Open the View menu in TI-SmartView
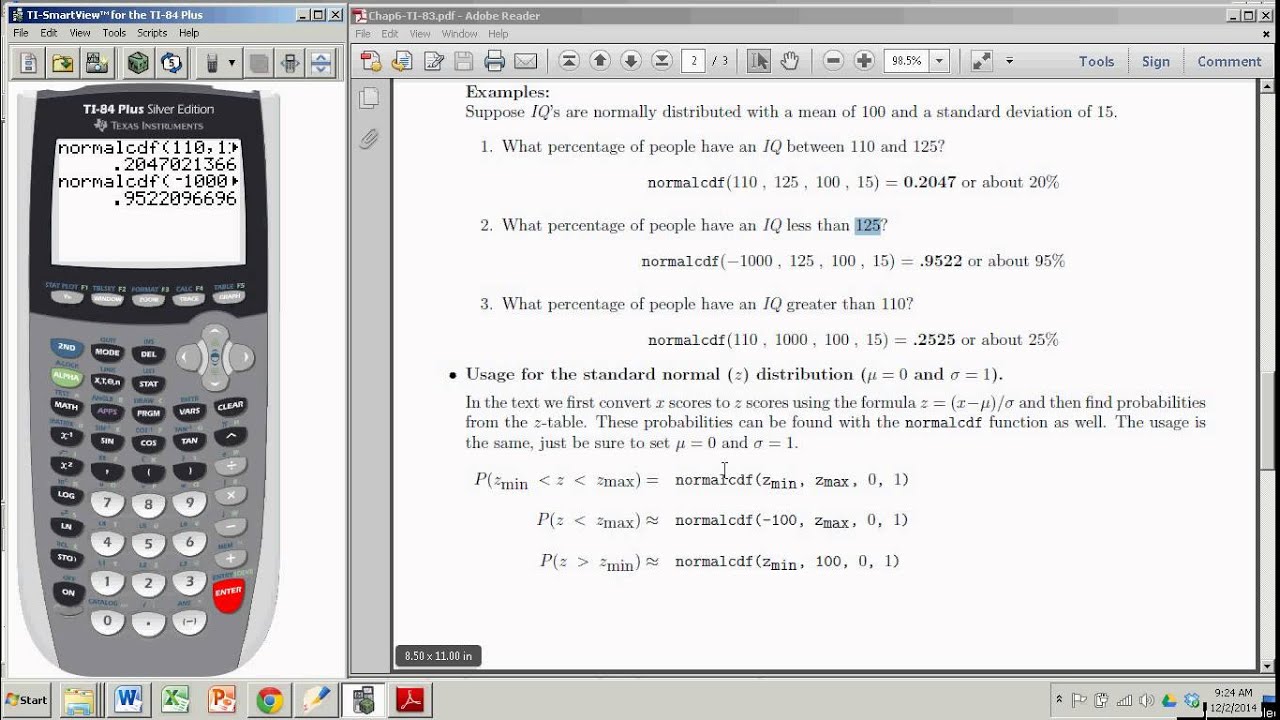 80,33
